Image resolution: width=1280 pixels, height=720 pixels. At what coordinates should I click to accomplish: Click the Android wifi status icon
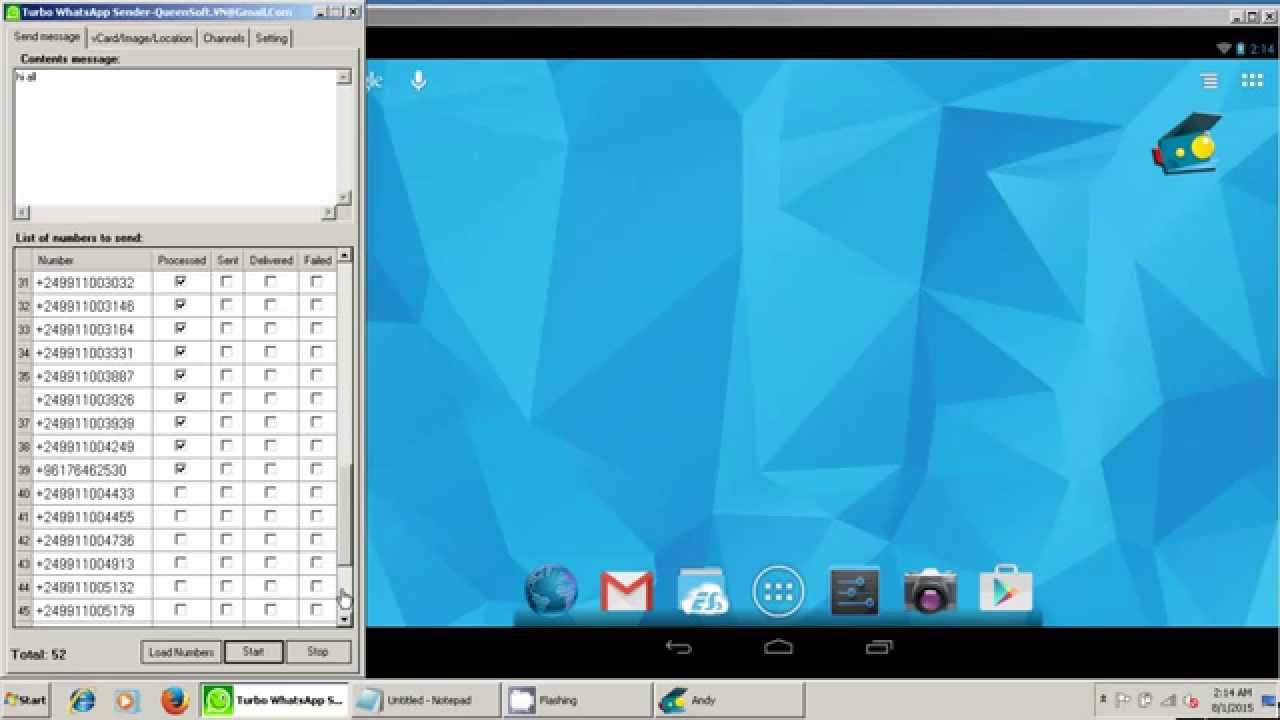point(1223,49)
